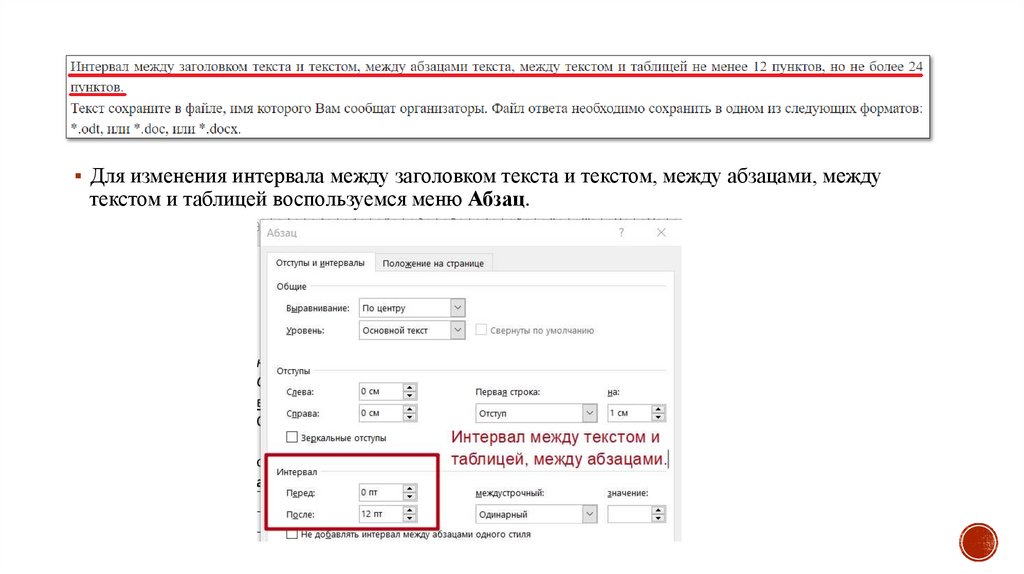Image resolution: width=1024 pixels, height=574 pixels.
Task: Increase the Слева indent with up arrow
Action: coord(409,387)
